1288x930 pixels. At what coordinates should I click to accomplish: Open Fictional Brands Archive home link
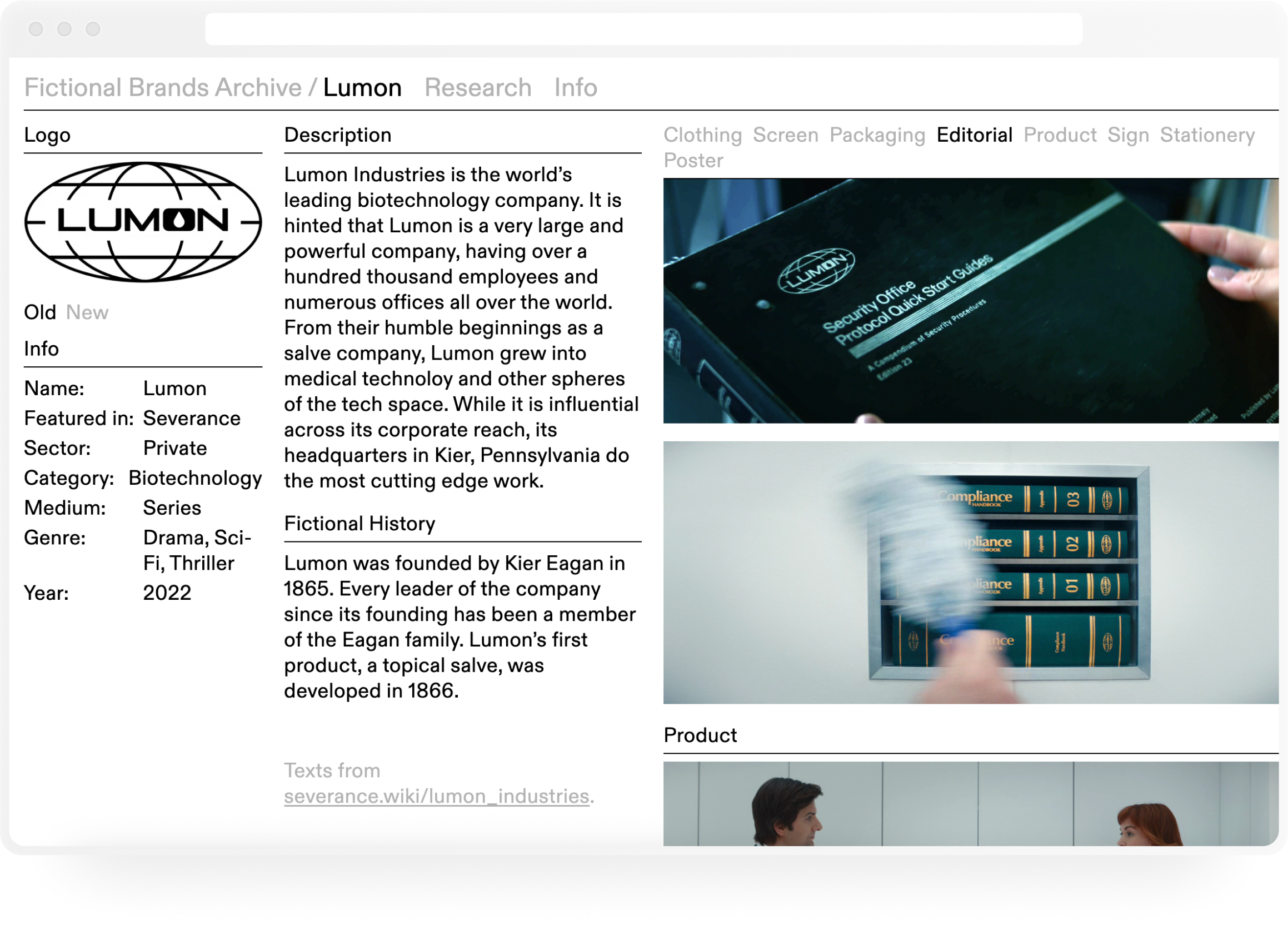pyautogui.click(x=163, y=87)
